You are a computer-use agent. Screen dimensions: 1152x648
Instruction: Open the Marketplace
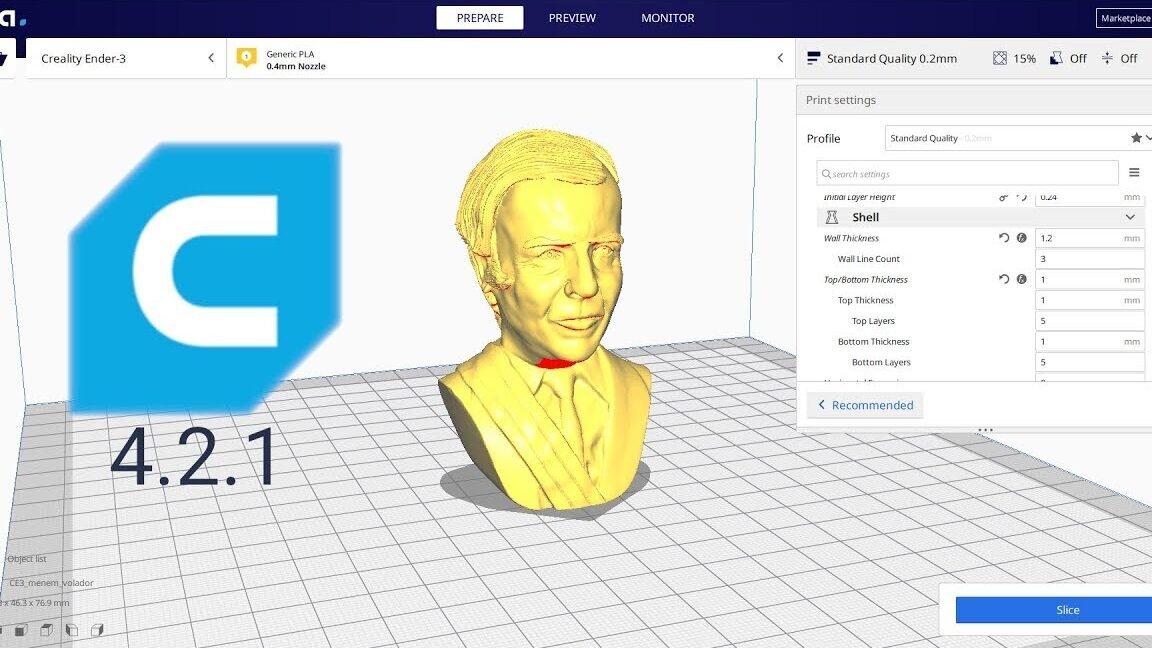pyautogui.click(x=1124, y=18)
